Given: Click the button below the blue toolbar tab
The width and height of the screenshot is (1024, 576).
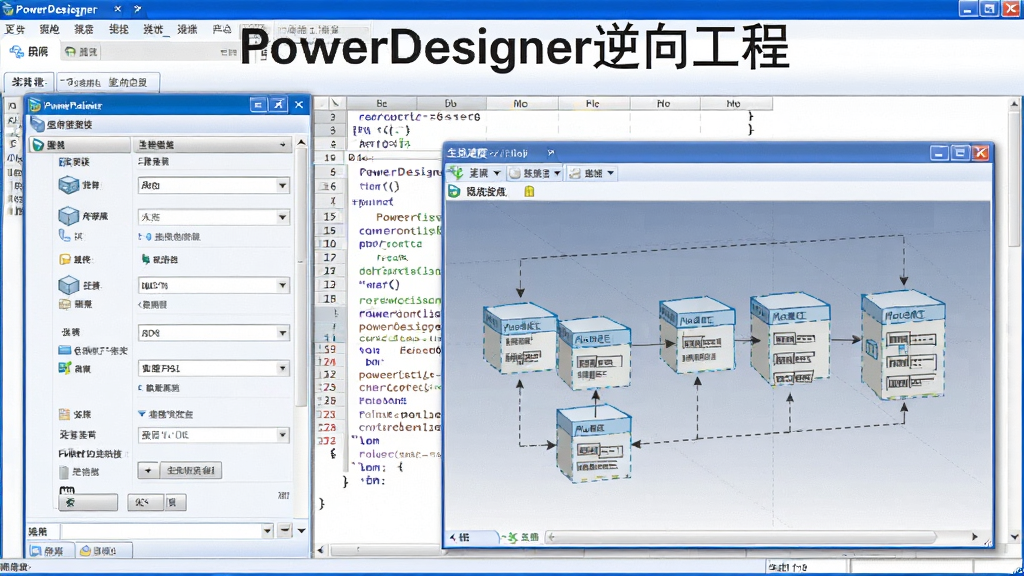Looking at the screenshot, I should [29, 82].
